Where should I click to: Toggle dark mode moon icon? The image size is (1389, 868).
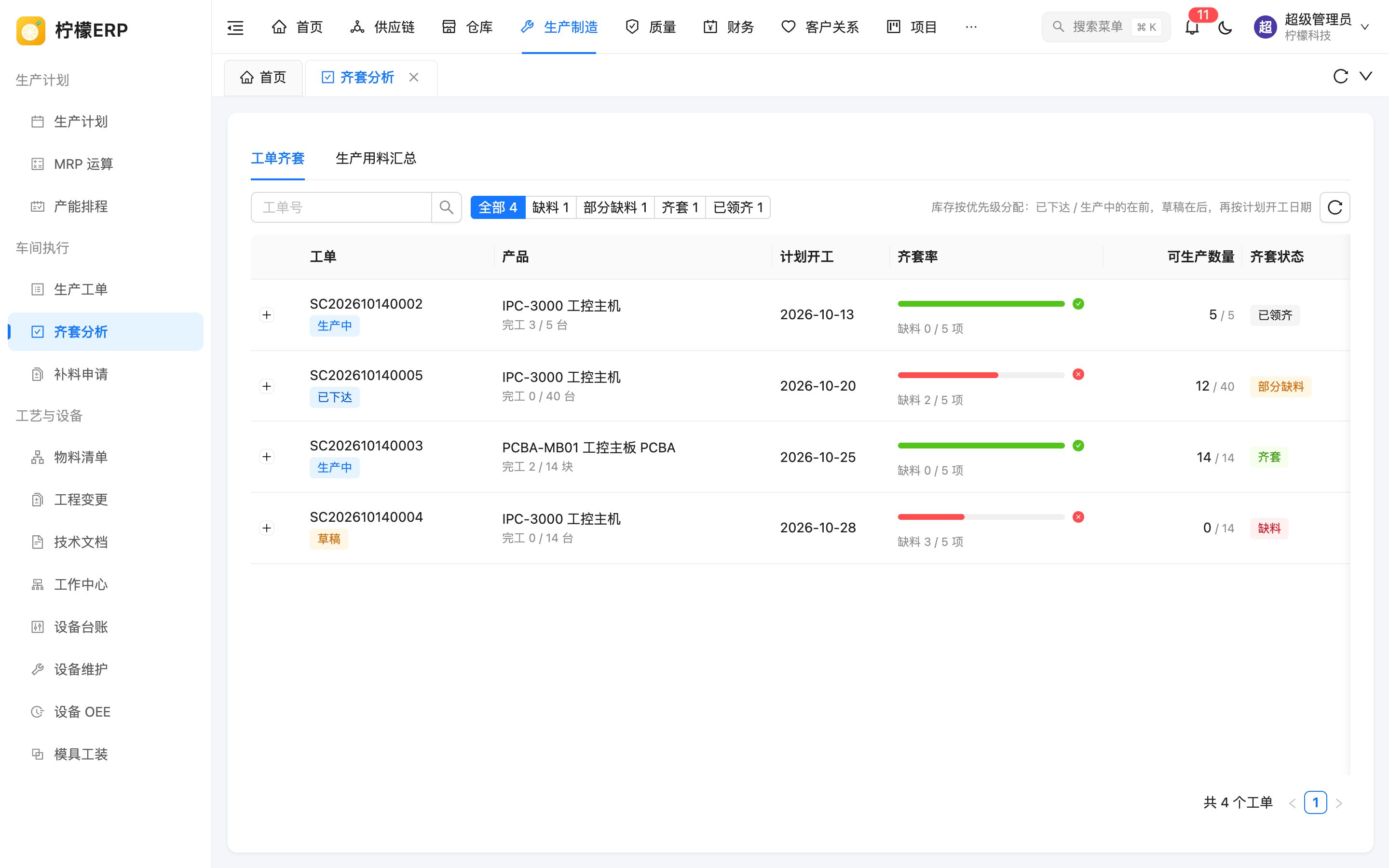(1226, 27)
